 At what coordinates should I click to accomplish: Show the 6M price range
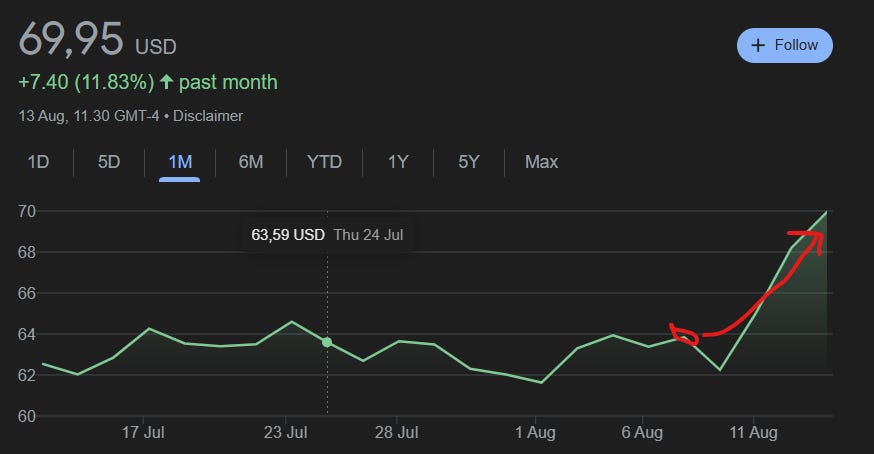[251, 162]
